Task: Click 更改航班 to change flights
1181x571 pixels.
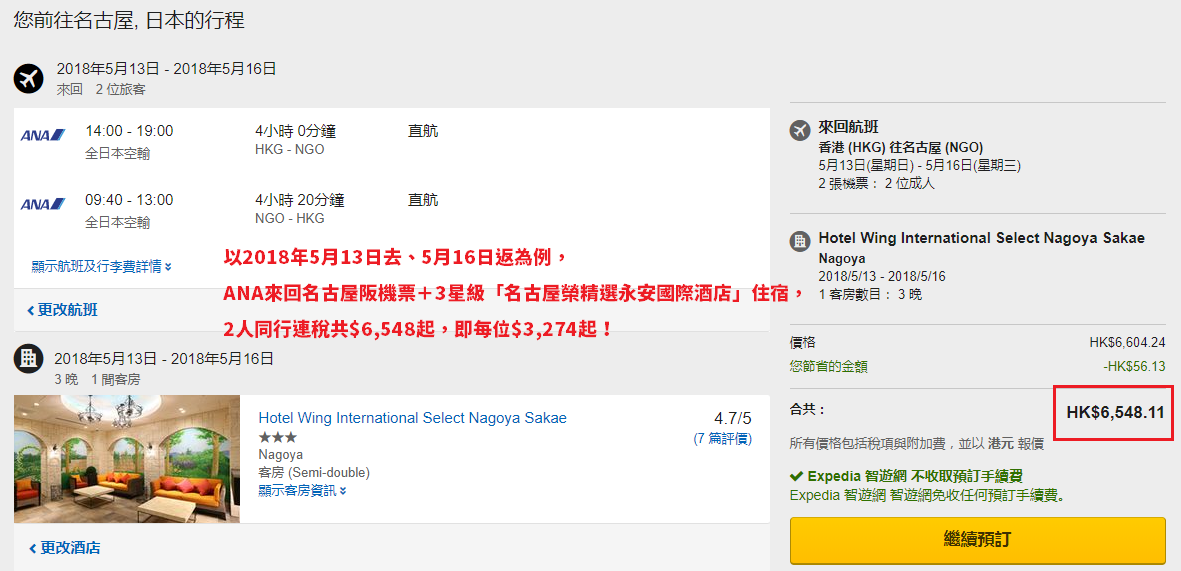Action: (x=62, y=310)
